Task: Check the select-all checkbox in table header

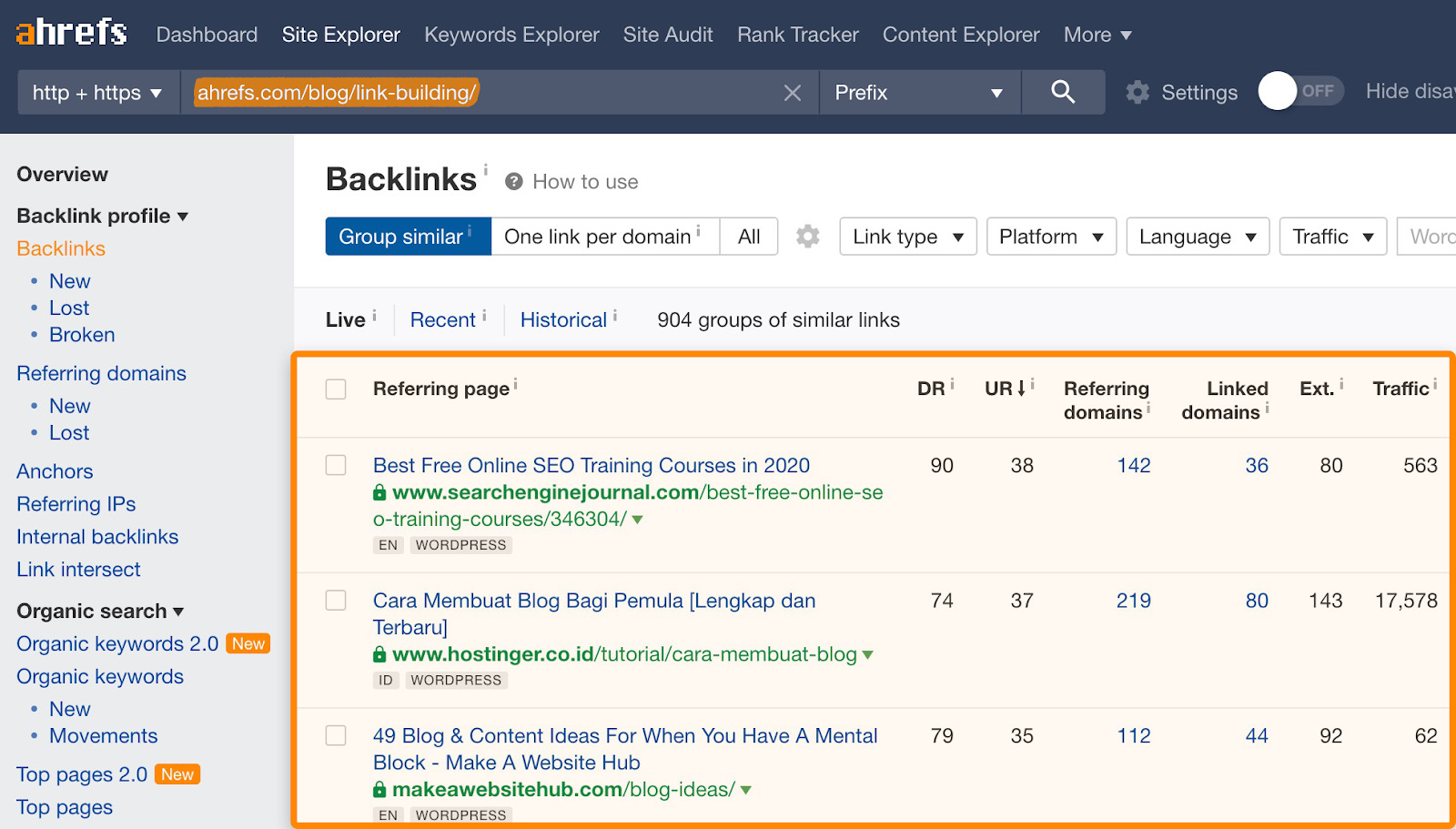Action: [x=336, y=389]
